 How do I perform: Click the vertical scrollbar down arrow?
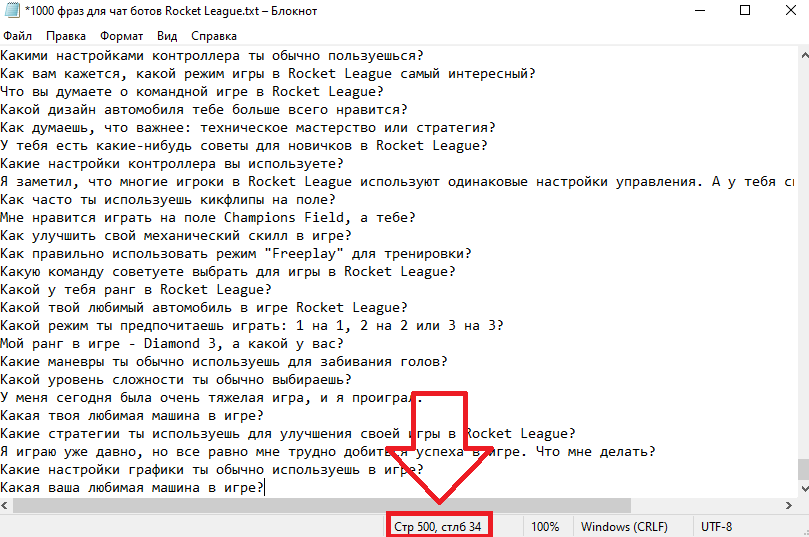pyautogui.click(x=804, y=488)
